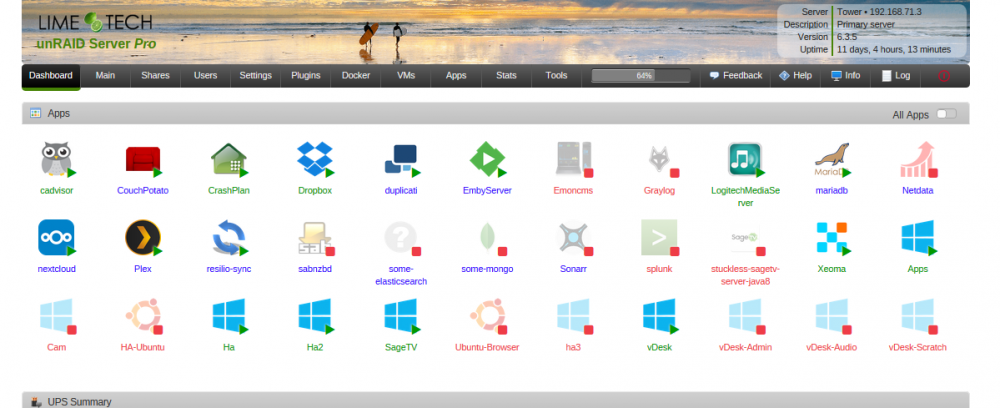Open the EmbyServer green icon

tap(487, 159)
